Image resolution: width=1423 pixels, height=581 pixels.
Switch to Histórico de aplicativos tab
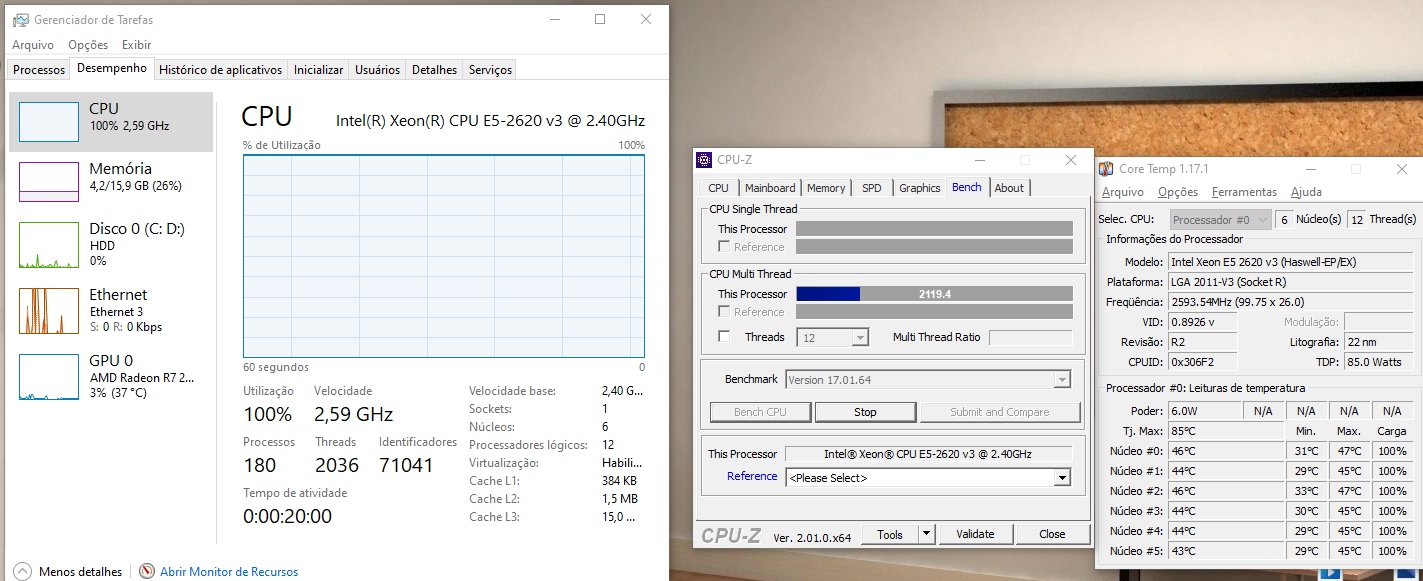[220, 70]
